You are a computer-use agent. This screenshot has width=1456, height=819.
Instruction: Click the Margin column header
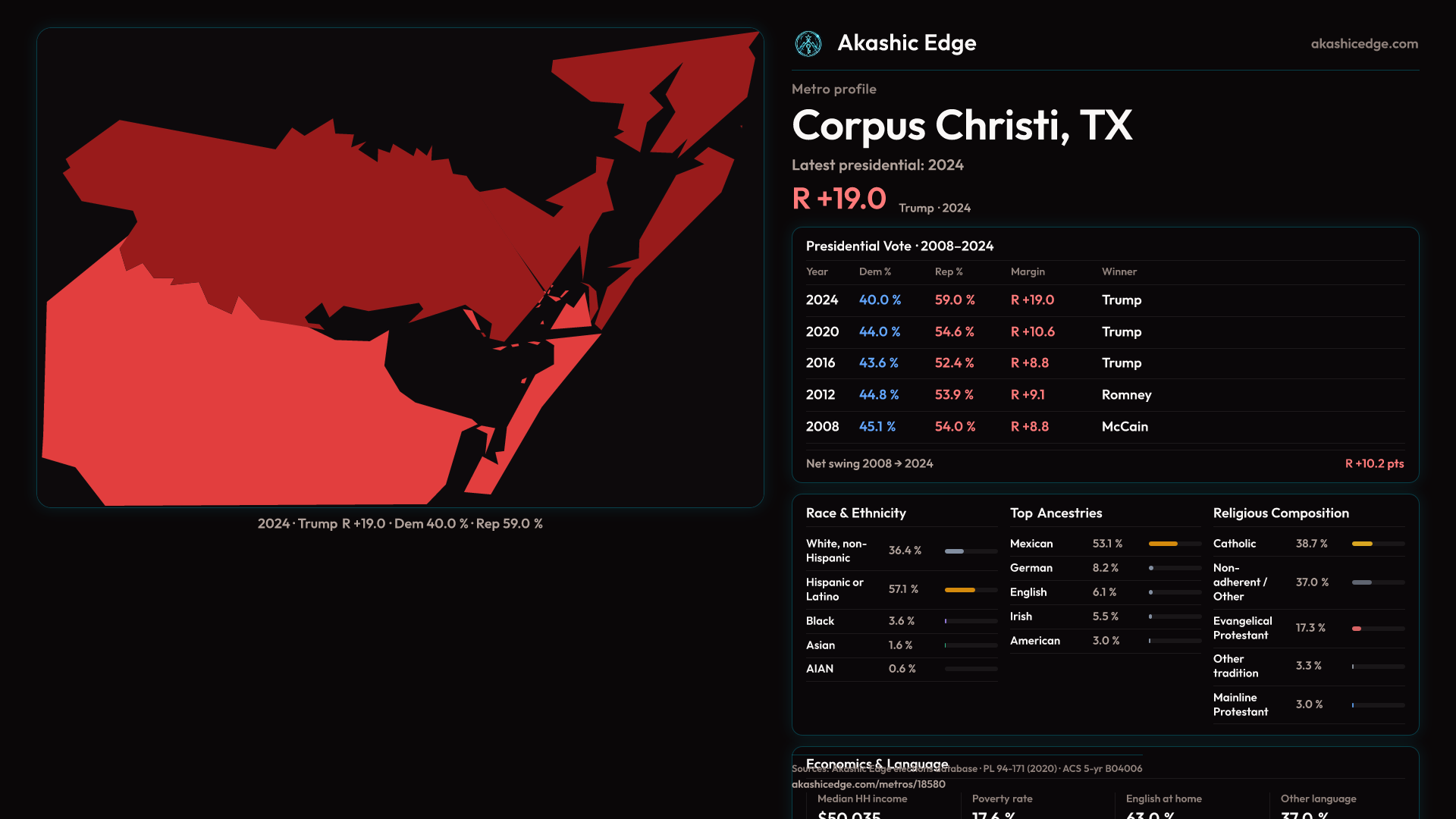1028,271
